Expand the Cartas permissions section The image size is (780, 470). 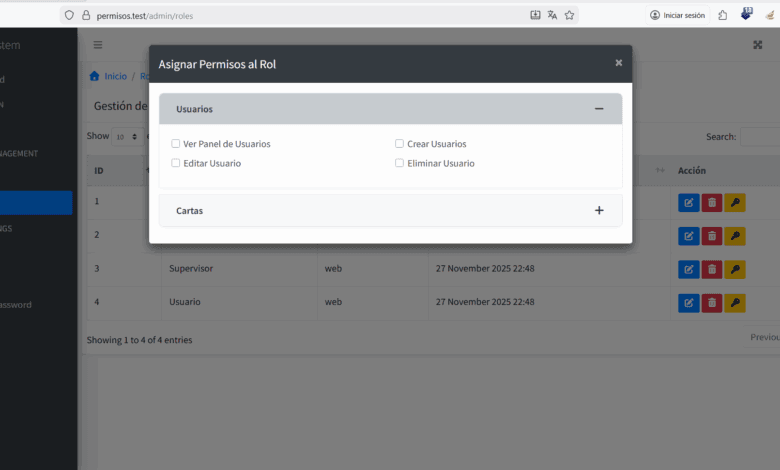pyautogui.click(x=599, y=211)
